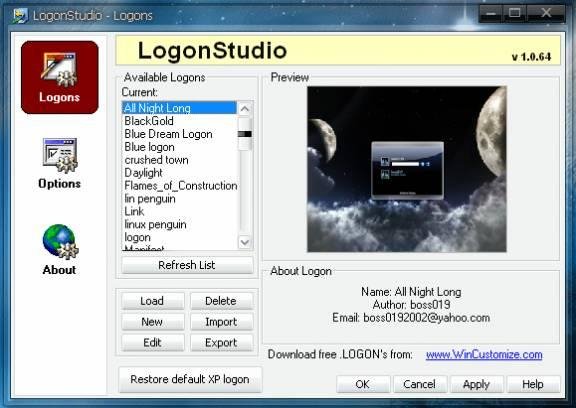The height and width of the screenshot is (408, 576).
Task: Click the OK button
Action: coord(363,384)
